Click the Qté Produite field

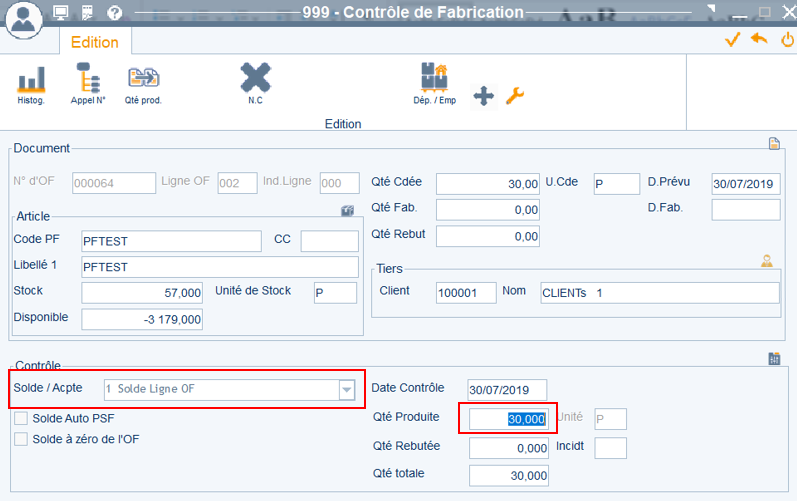pyautogui.click(x=509, y=419)
